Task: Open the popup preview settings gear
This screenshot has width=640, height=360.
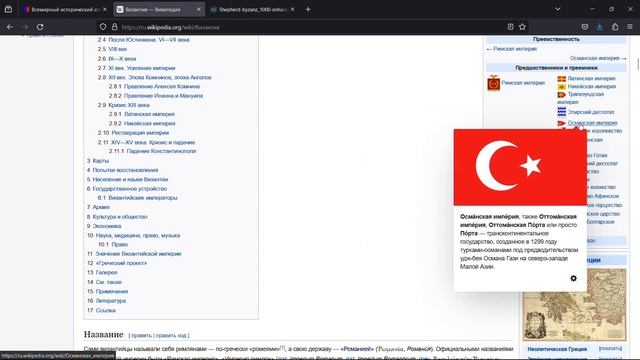Action: coord(573,278)
